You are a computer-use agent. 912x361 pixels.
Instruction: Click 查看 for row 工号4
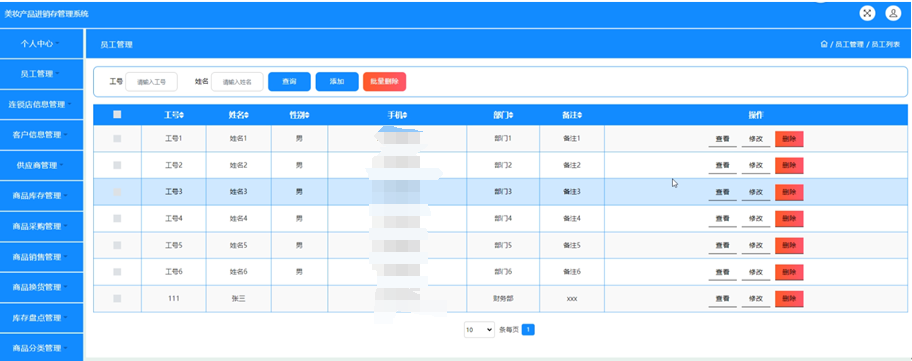(x=722, y=219)
